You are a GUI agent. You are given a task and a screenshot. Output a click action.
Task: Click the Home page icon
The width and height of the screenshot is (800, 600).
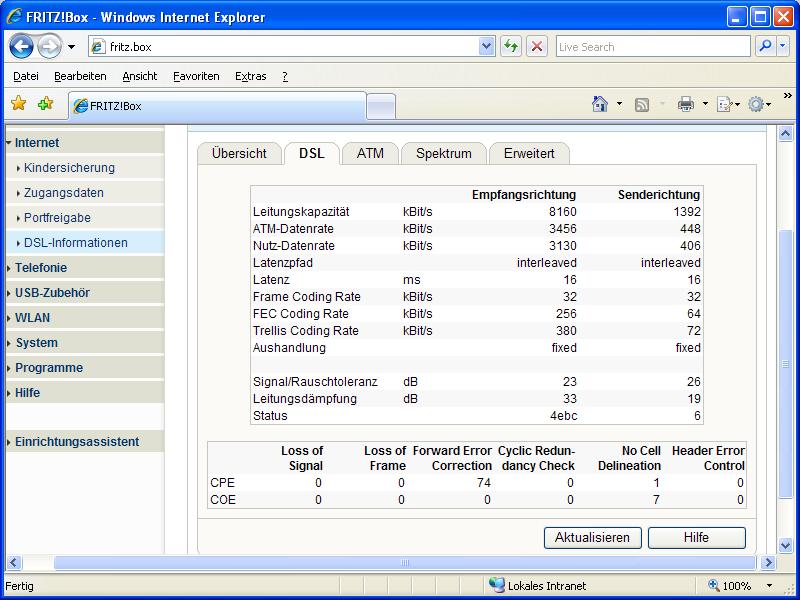600,104
